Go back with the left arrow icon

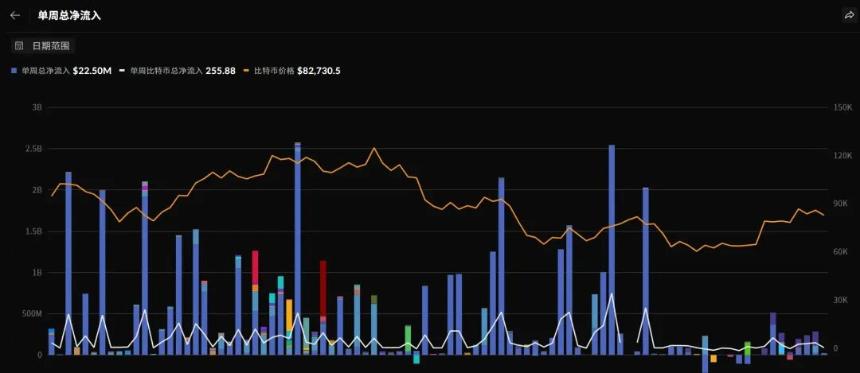(15, 15)
